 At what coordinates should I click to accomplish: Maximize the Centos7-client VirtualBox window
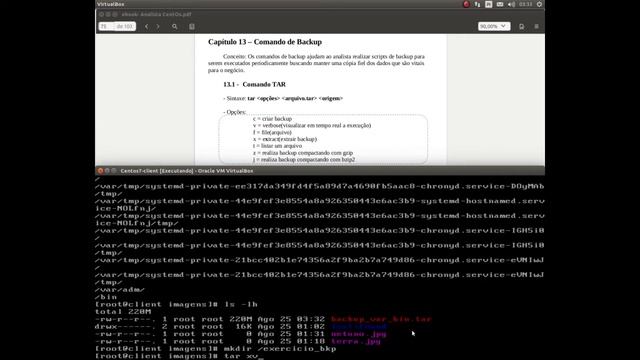coord(114,171)
